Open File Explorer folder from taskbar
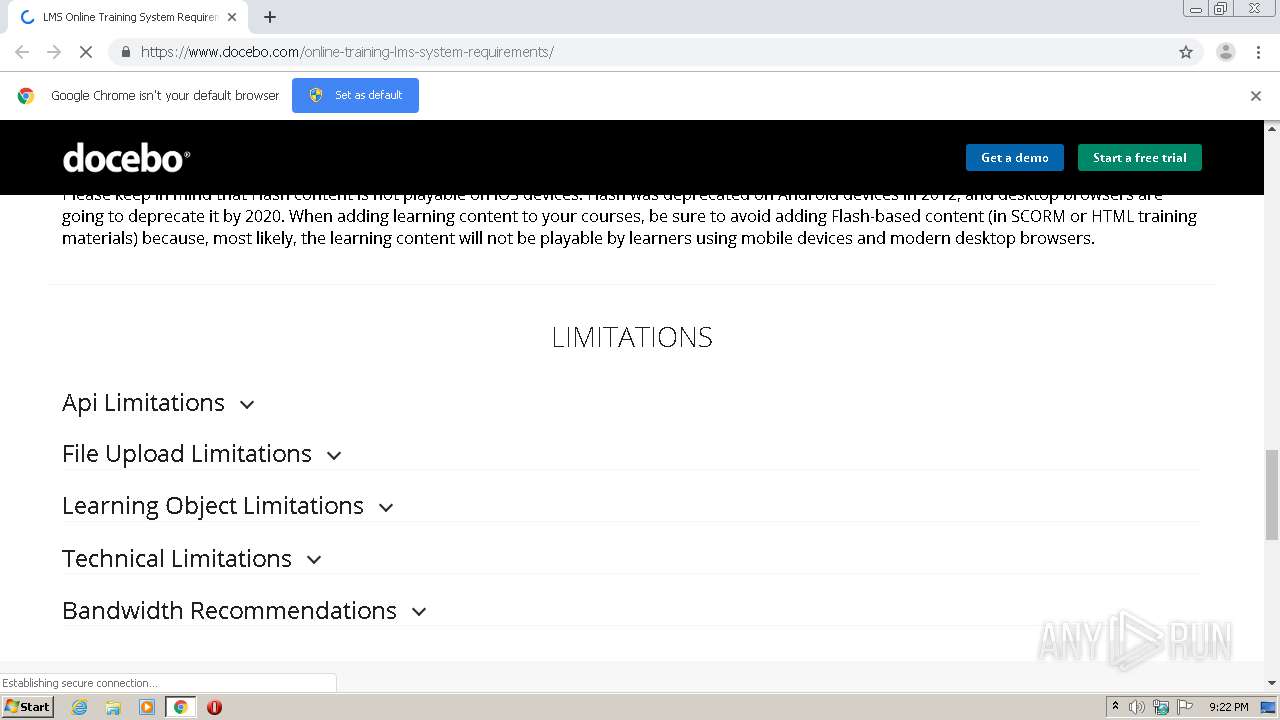1280x720 pixels. point(113,707)
